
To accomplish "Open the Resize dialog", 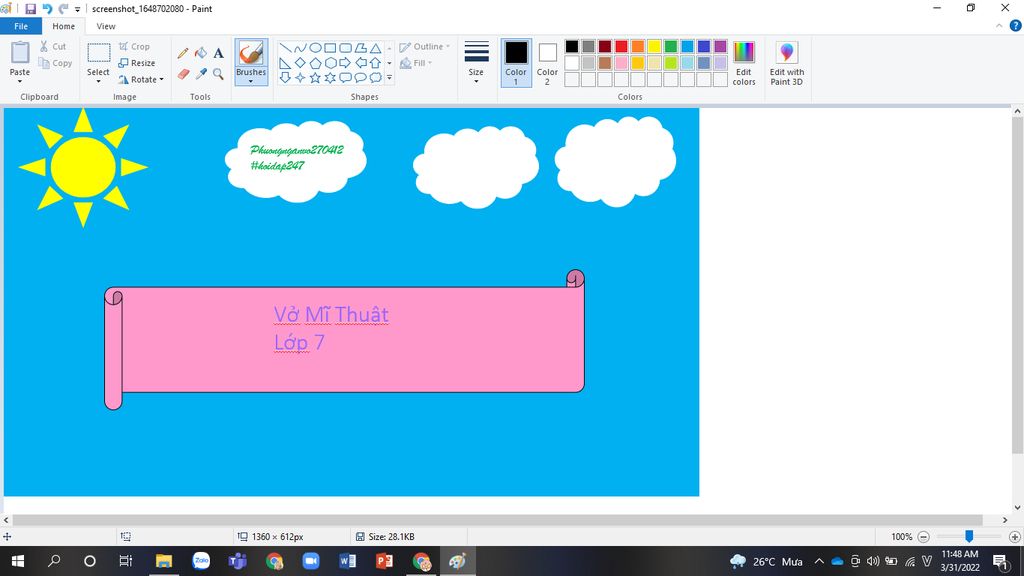I will pos(136,63).
